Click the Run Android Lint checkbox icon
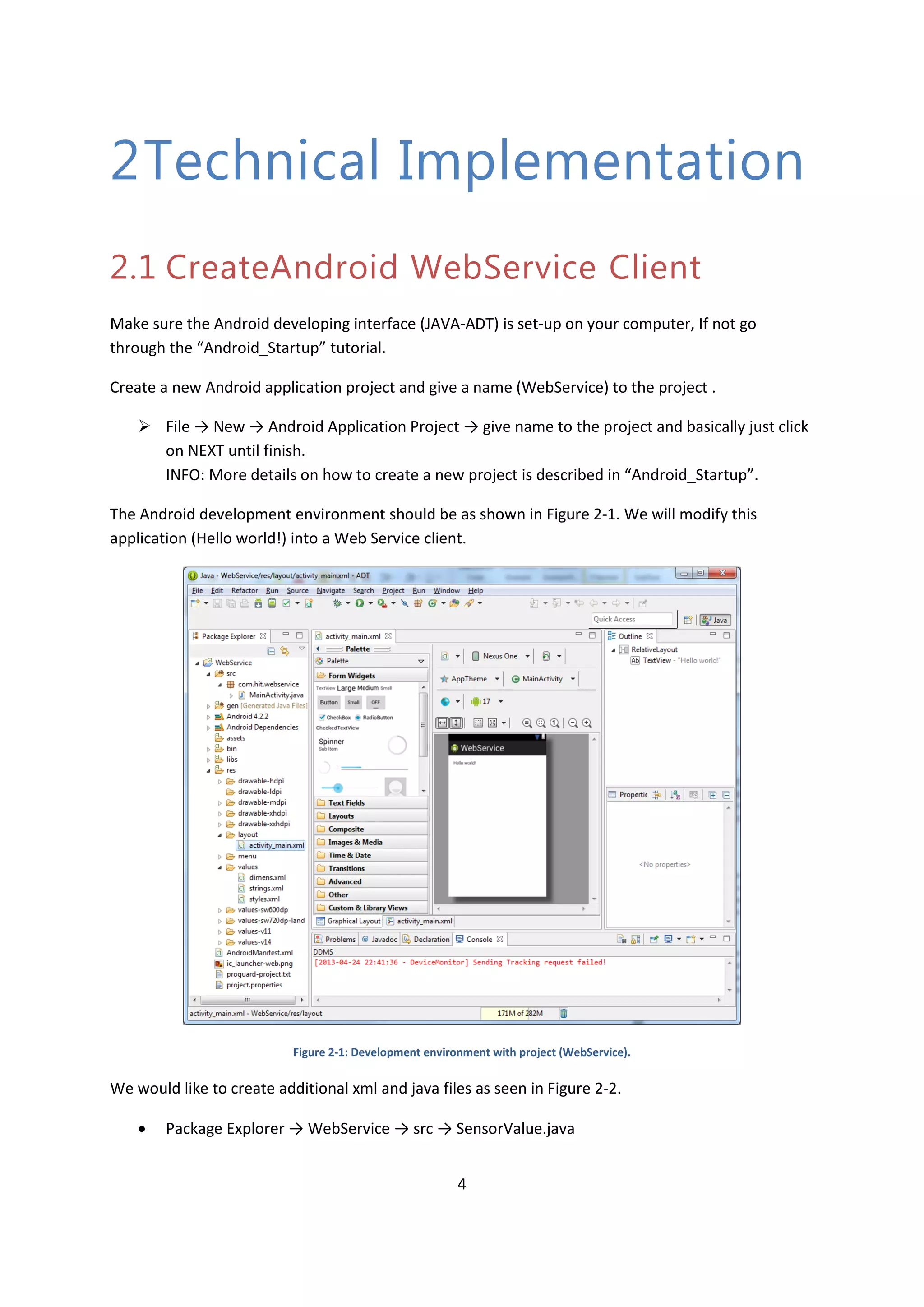 pyautogui.click(x=287, y=603)
